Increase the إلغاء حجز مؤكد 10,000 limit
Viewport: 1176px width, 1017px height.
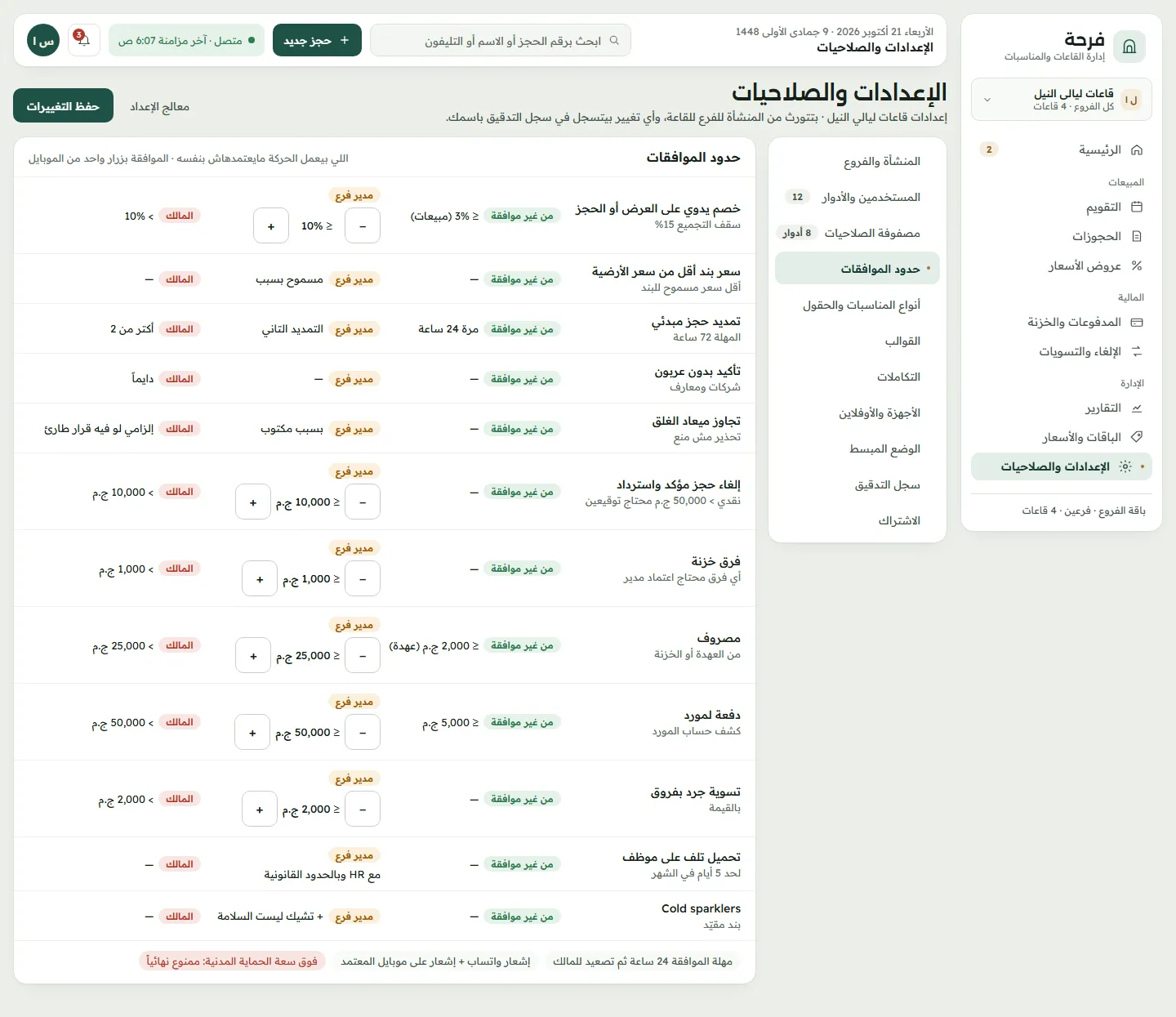point(253,502)
